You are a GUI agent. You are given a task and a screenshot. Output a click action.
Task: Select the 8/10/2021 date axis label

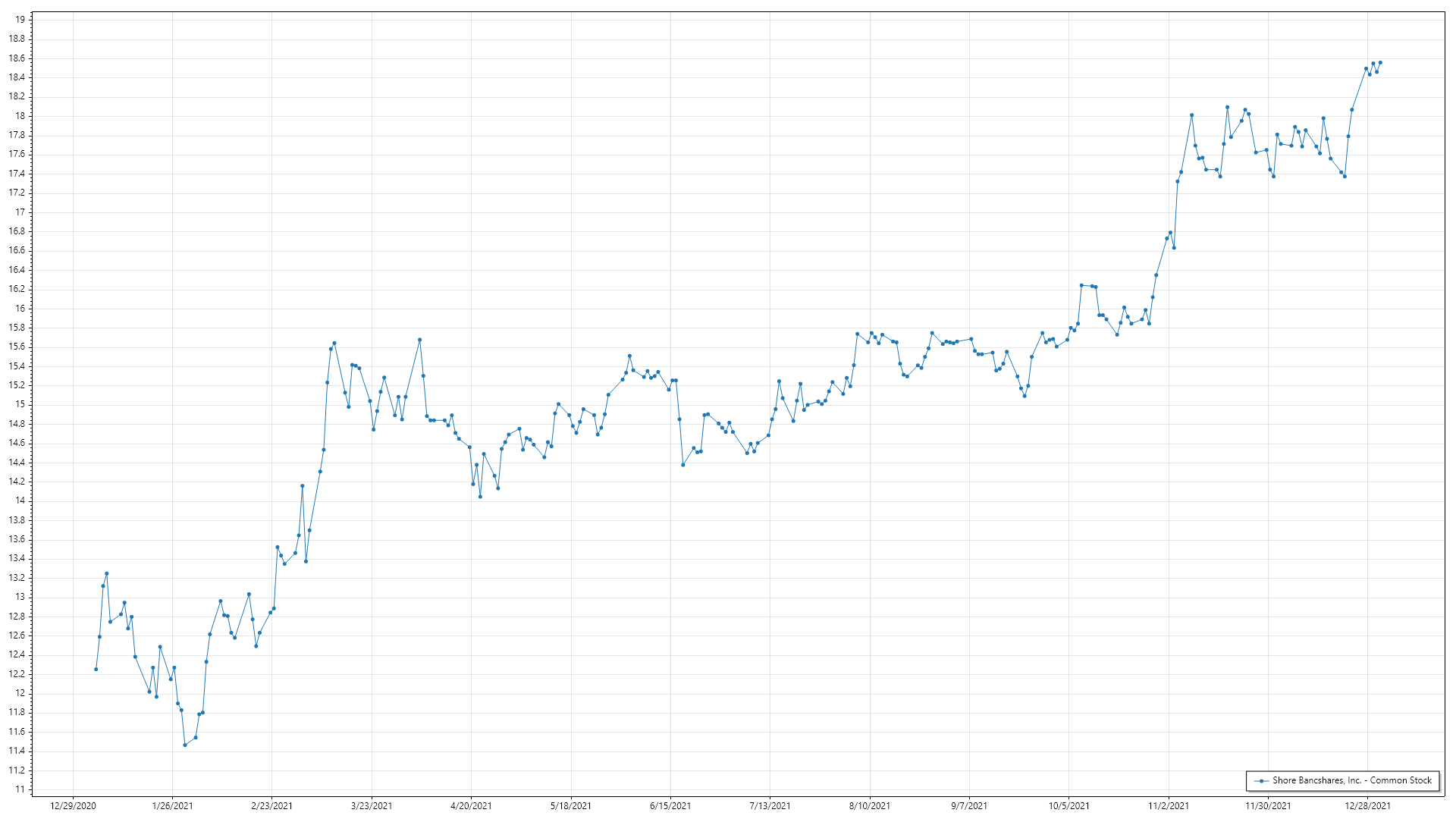click(x=870, y=805)
